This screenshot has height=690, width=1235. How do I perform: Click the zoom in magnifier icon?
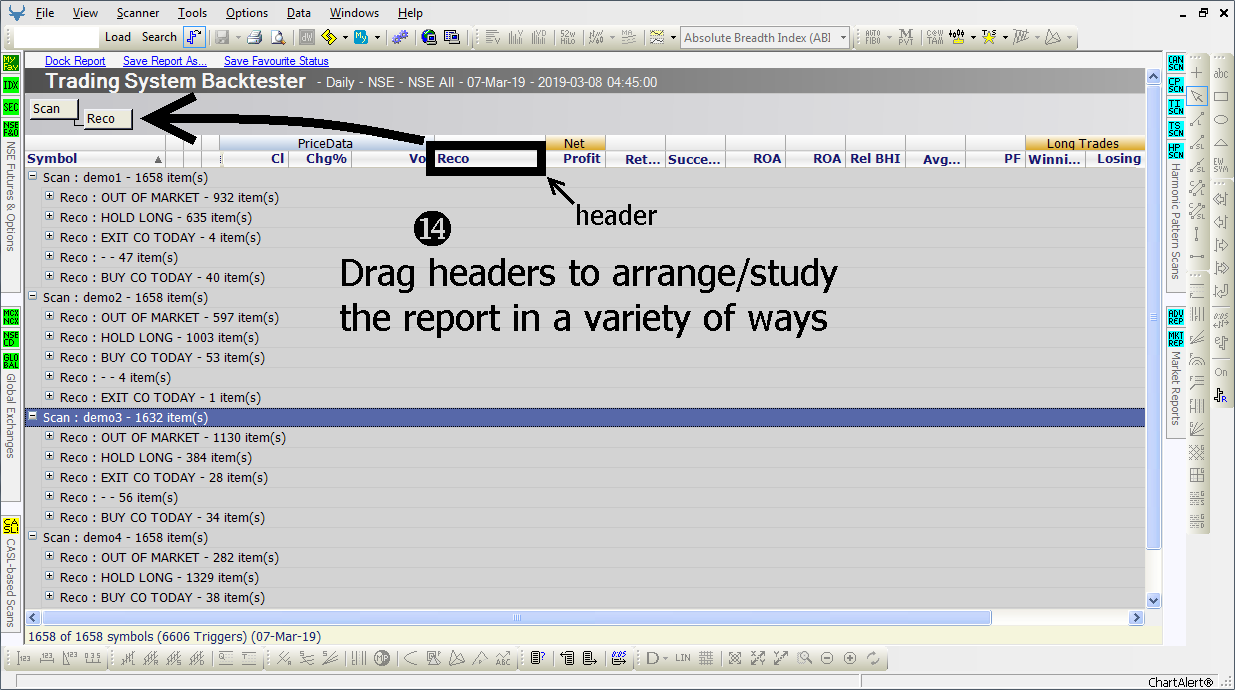[x=850, y=658]
